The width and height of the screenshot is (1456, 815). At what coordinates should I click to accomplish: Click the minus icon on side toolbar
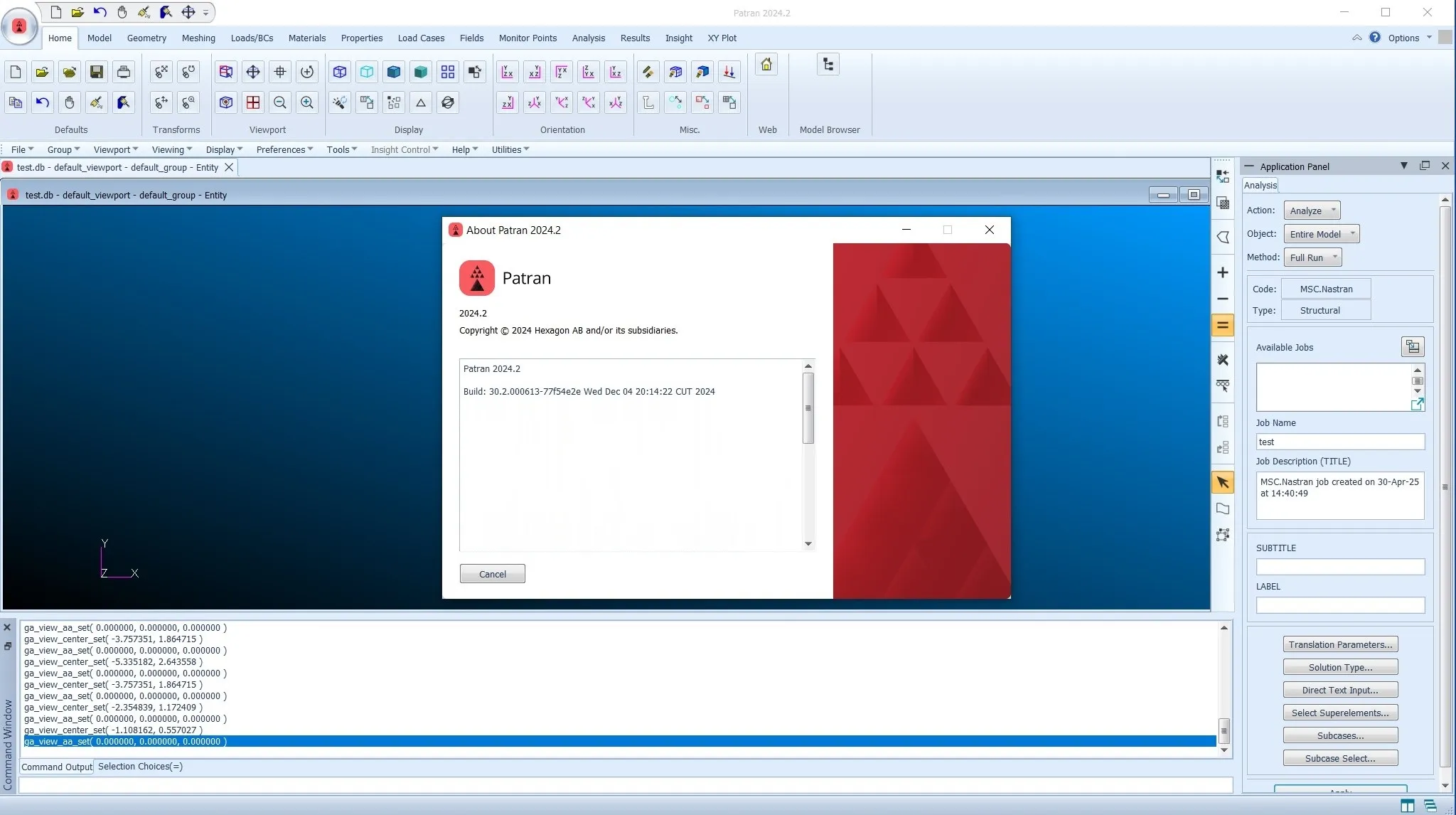(1223, 299)
